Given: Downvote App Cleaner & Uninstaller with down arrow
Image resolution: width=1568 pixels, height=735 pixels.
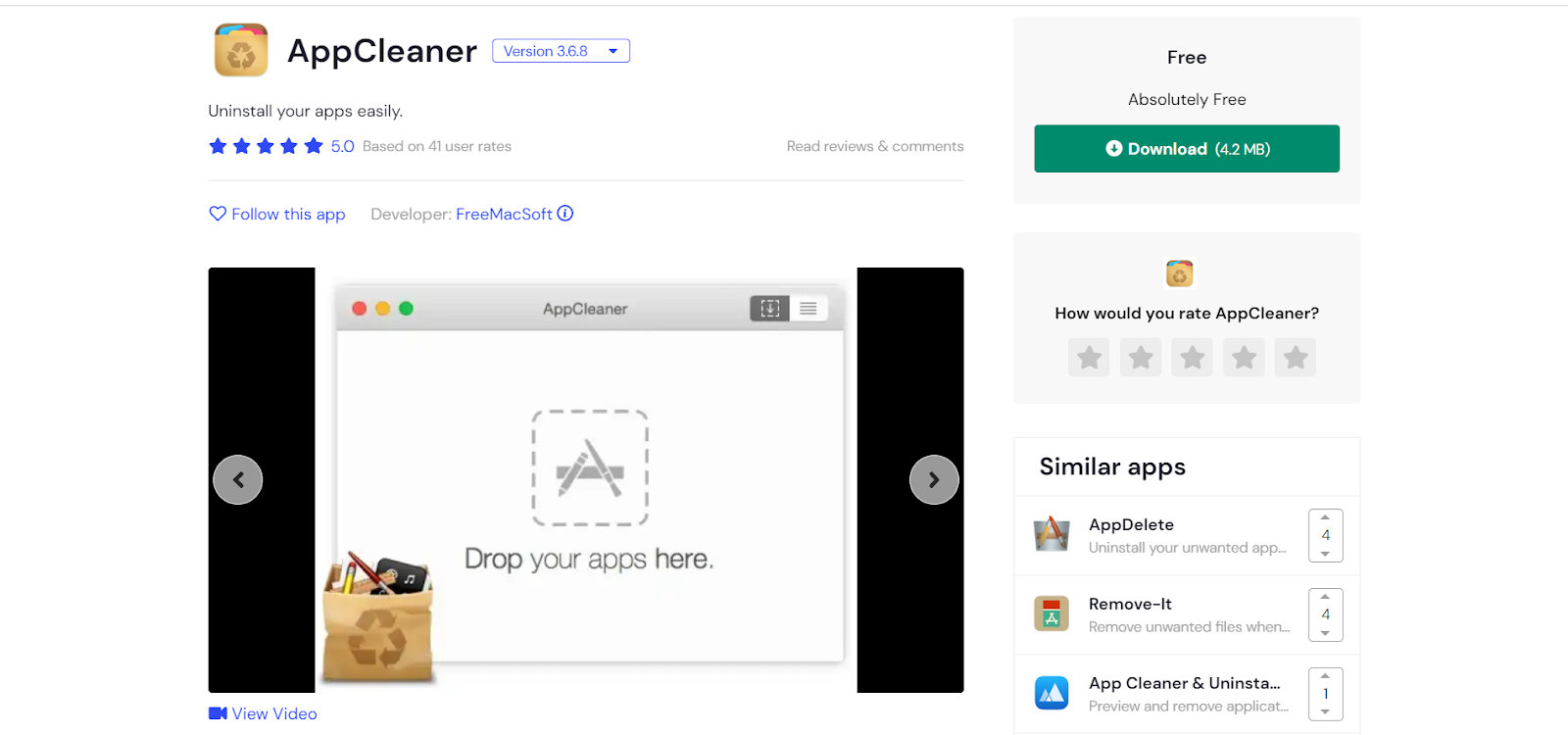Looking at the screenshot, I should [x=1325, y=712].
